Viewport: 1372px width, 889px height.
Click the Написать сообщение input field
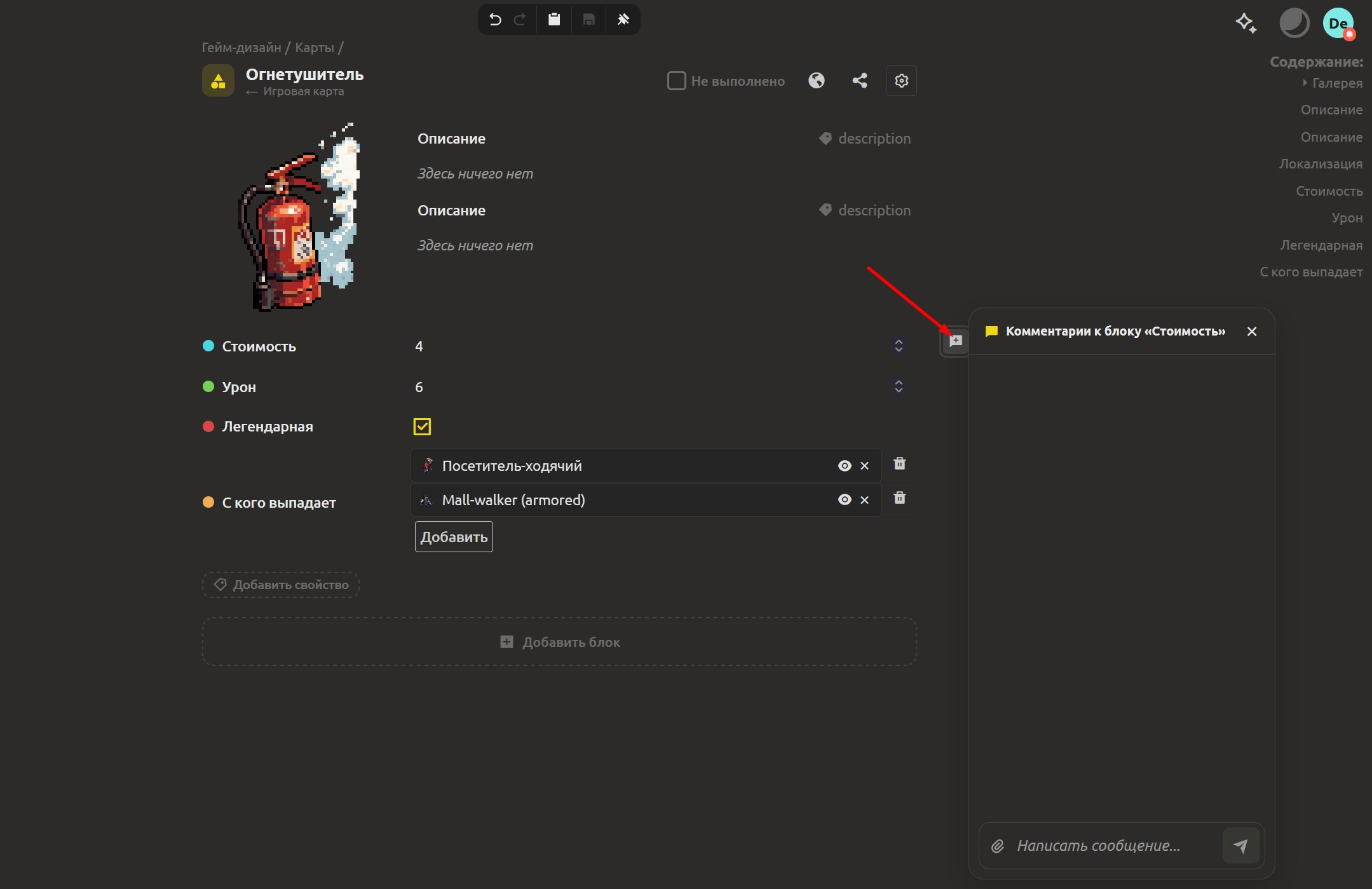[1115, 846]
